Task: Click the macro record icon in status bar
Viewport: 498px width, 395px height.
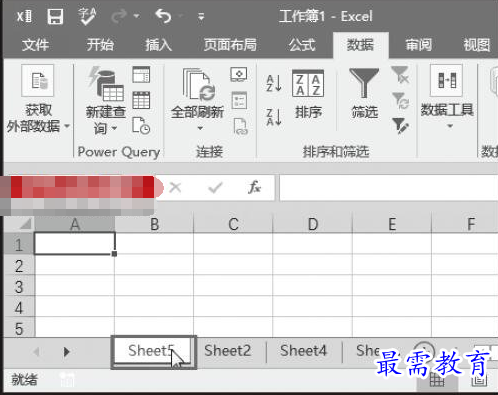Action: 67,379
